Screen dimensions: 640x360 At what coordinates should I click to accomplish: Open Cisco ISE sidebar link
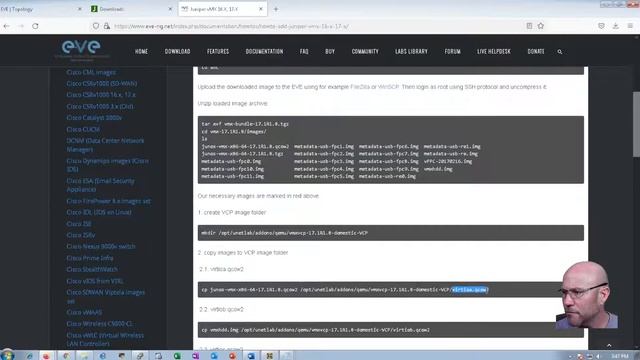[x=79, y=224]
